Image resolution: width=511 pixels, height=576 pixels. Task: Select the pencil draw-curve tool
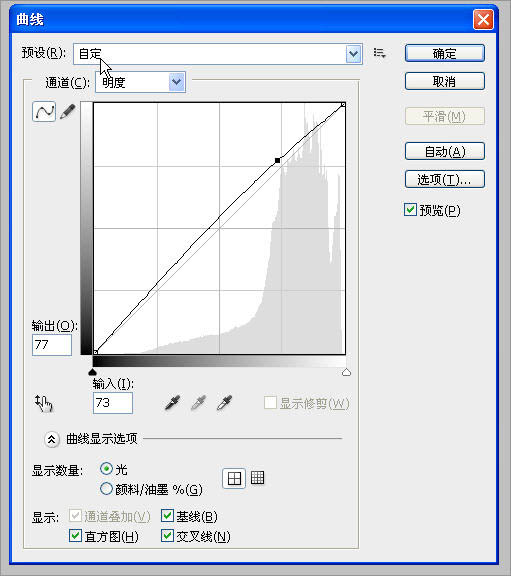[x=68, y=111]
